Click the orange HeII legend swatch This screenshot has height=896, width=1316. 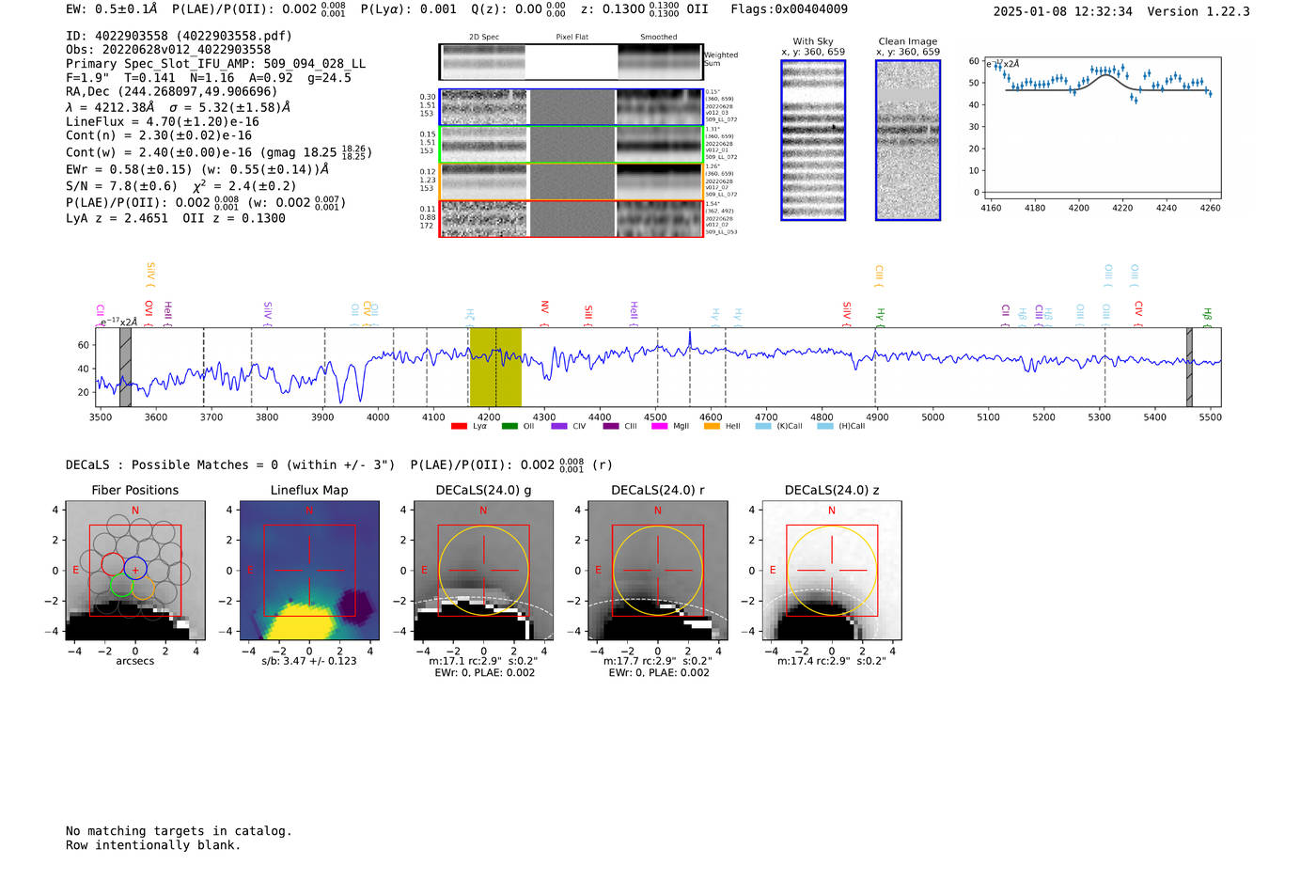tap(712, 426)
